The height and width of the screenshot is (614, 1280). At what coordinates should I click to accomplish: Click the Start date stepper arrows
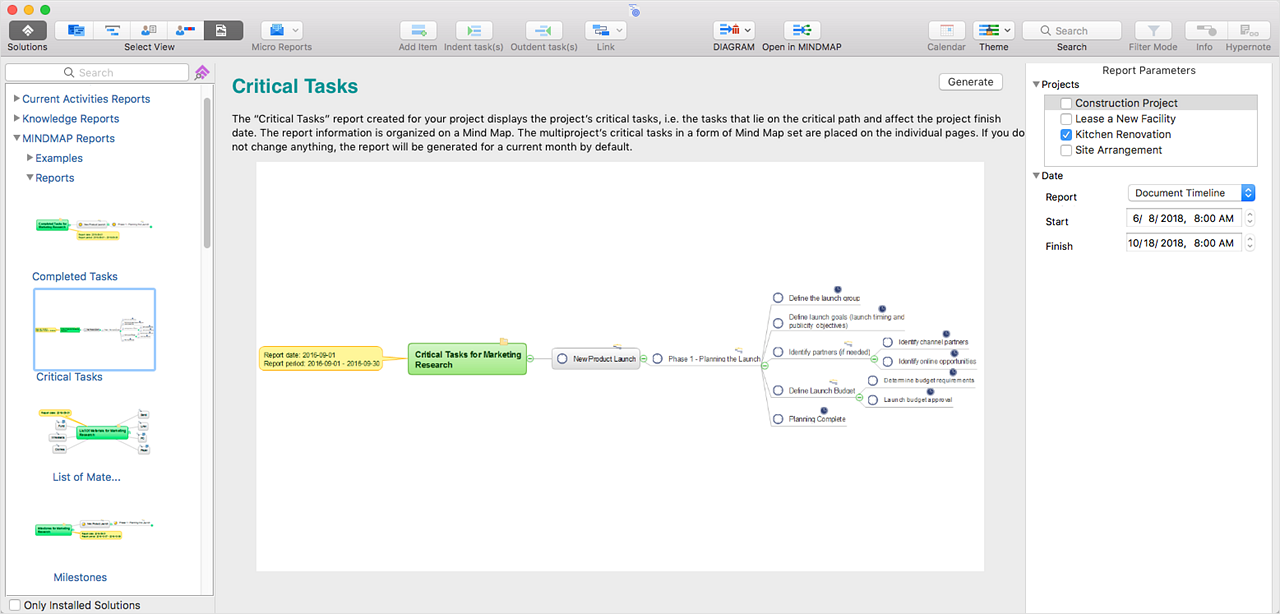pyautogui.click(x=1250, y=218)
